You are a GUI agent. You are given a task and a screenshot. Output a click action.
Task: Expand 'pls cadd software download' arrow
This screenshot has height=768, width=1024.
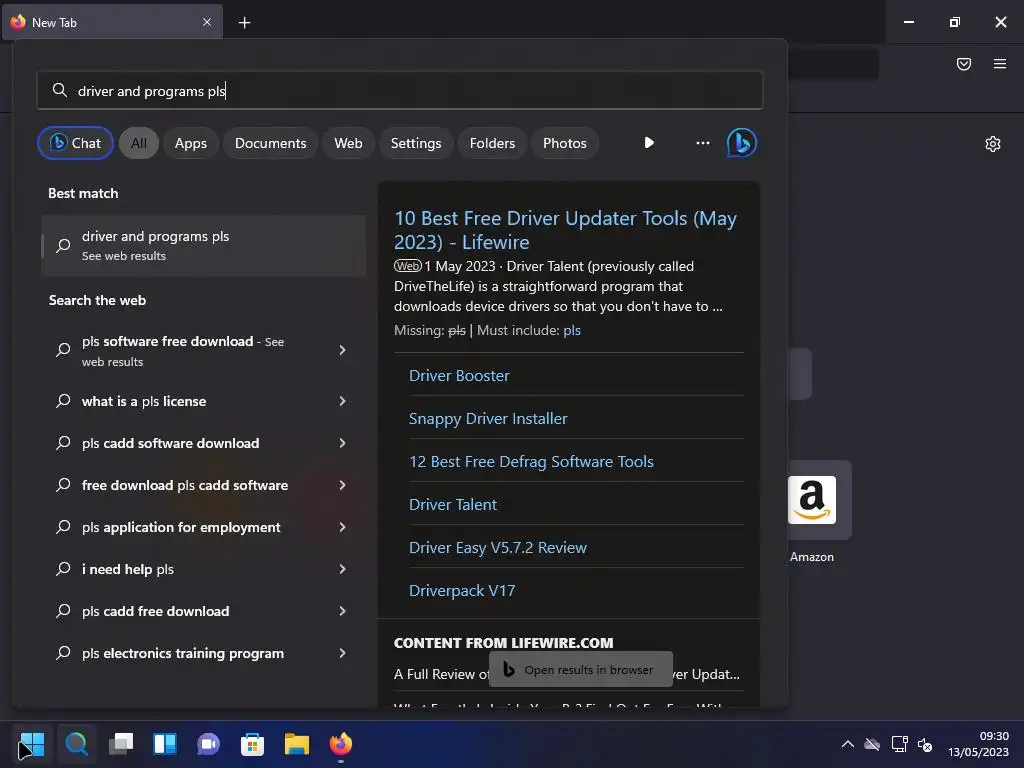(x=342, y=443)
